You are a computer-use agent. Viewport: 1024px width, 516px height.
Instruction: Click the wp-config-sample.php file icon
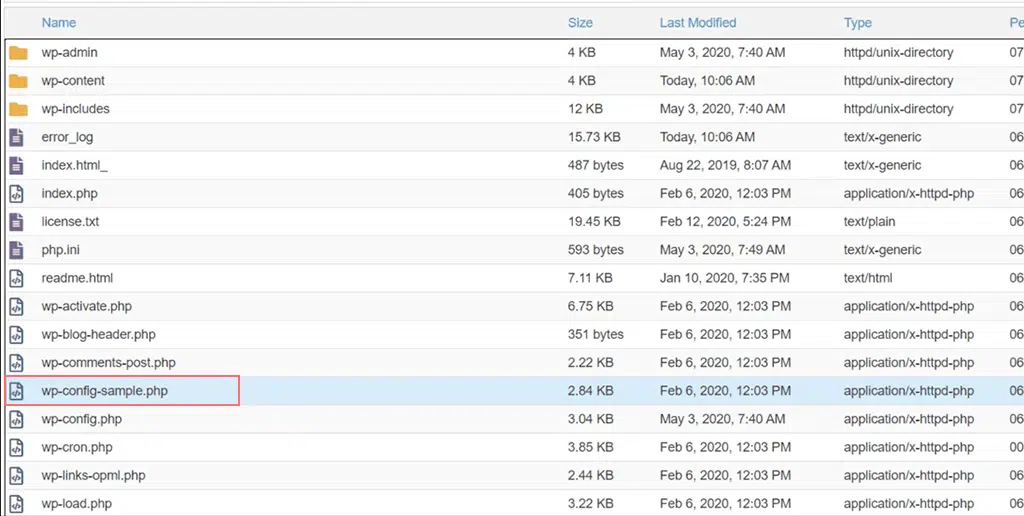pos(16,391)
